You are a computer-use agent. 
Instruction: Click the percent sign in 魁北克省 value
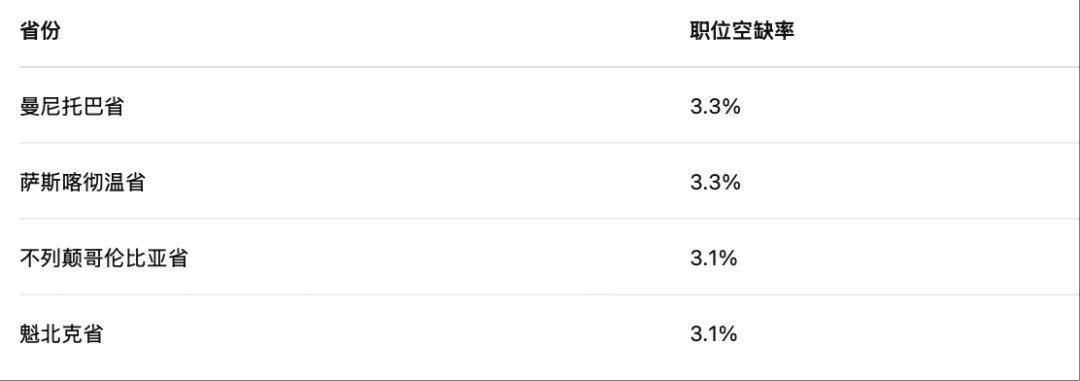729,334
